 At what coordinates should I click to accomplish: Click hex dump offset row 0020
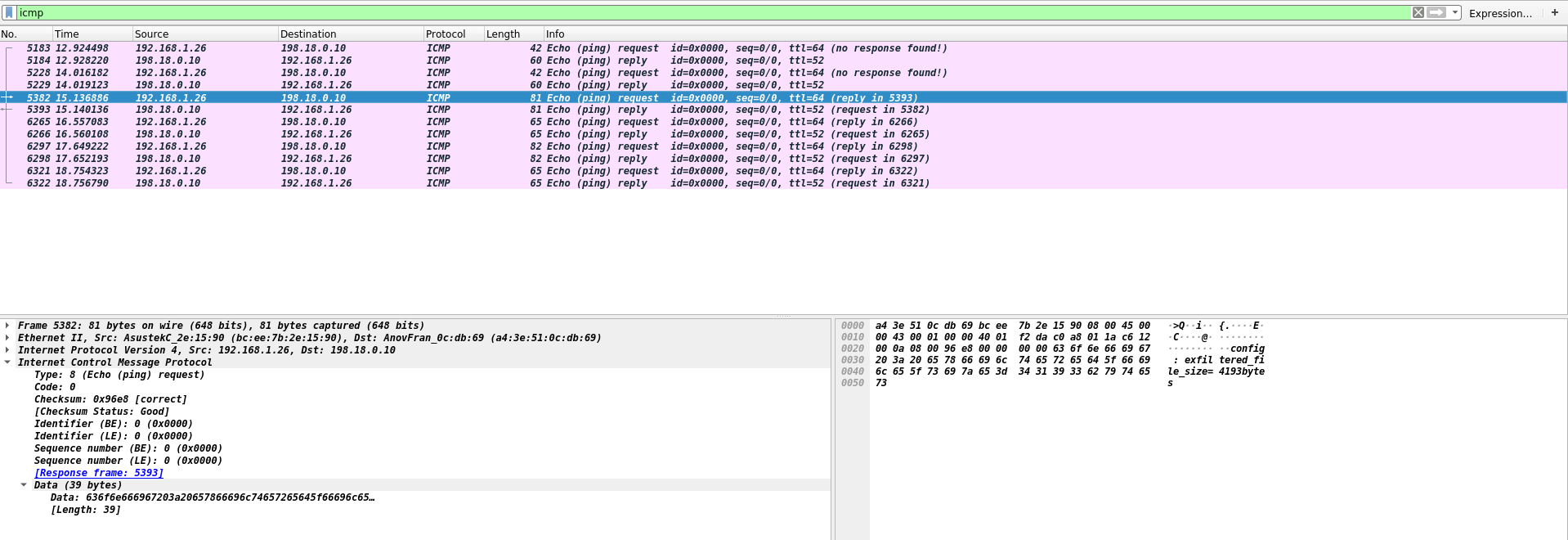[x=853, y=349]
